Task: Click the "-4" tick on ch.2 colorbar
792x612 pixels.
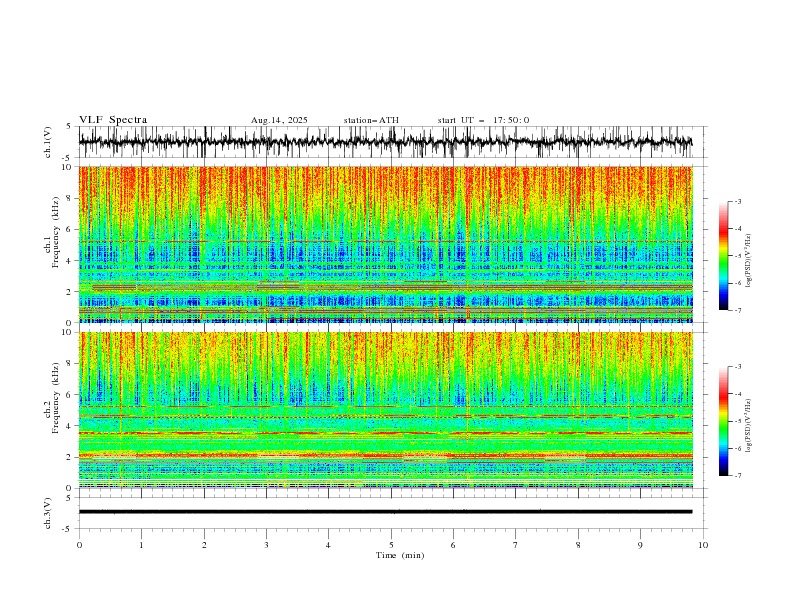Action: click(x=738, y=394)
